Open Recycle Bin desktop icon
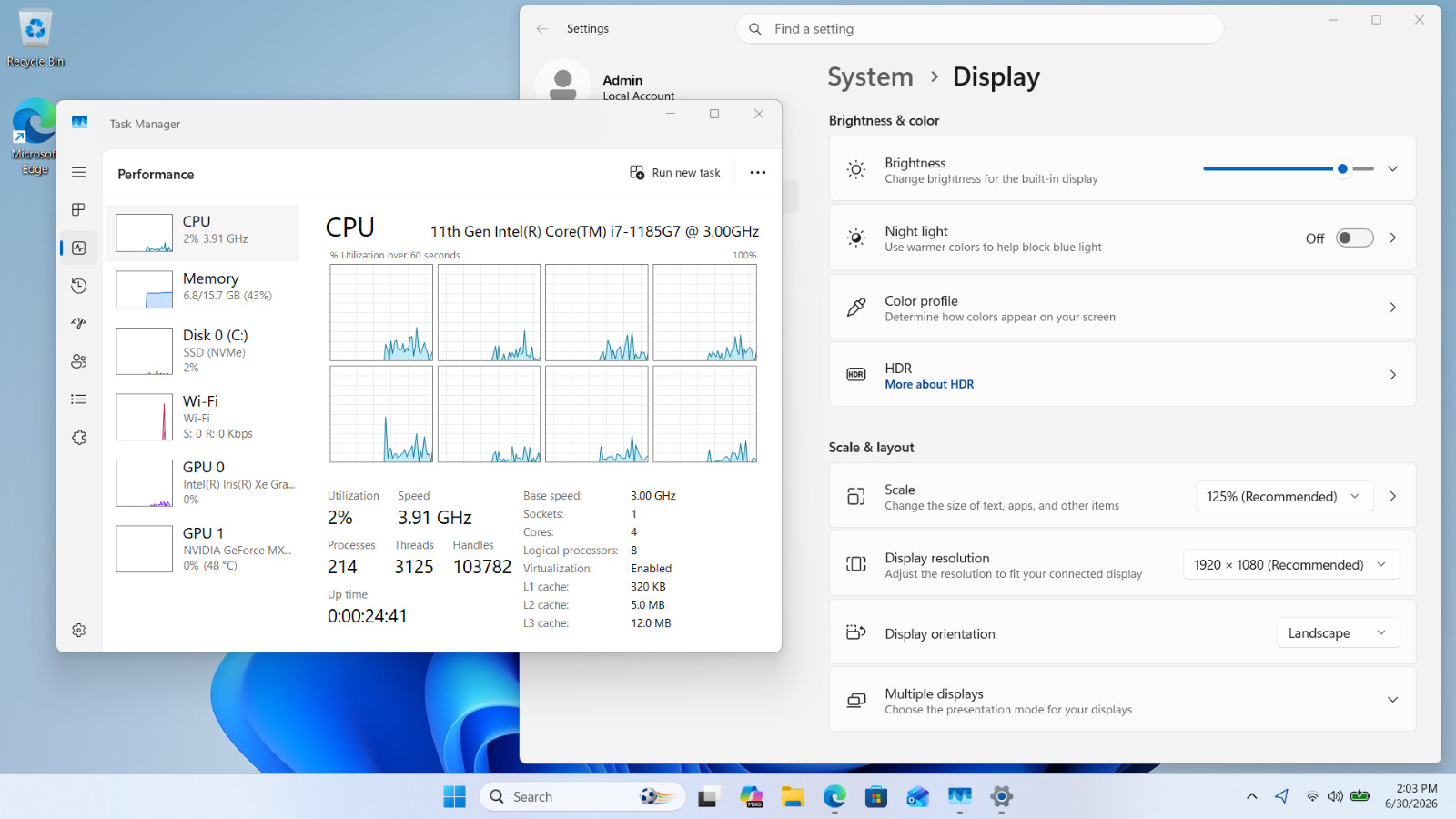 (x=35, y=38)
